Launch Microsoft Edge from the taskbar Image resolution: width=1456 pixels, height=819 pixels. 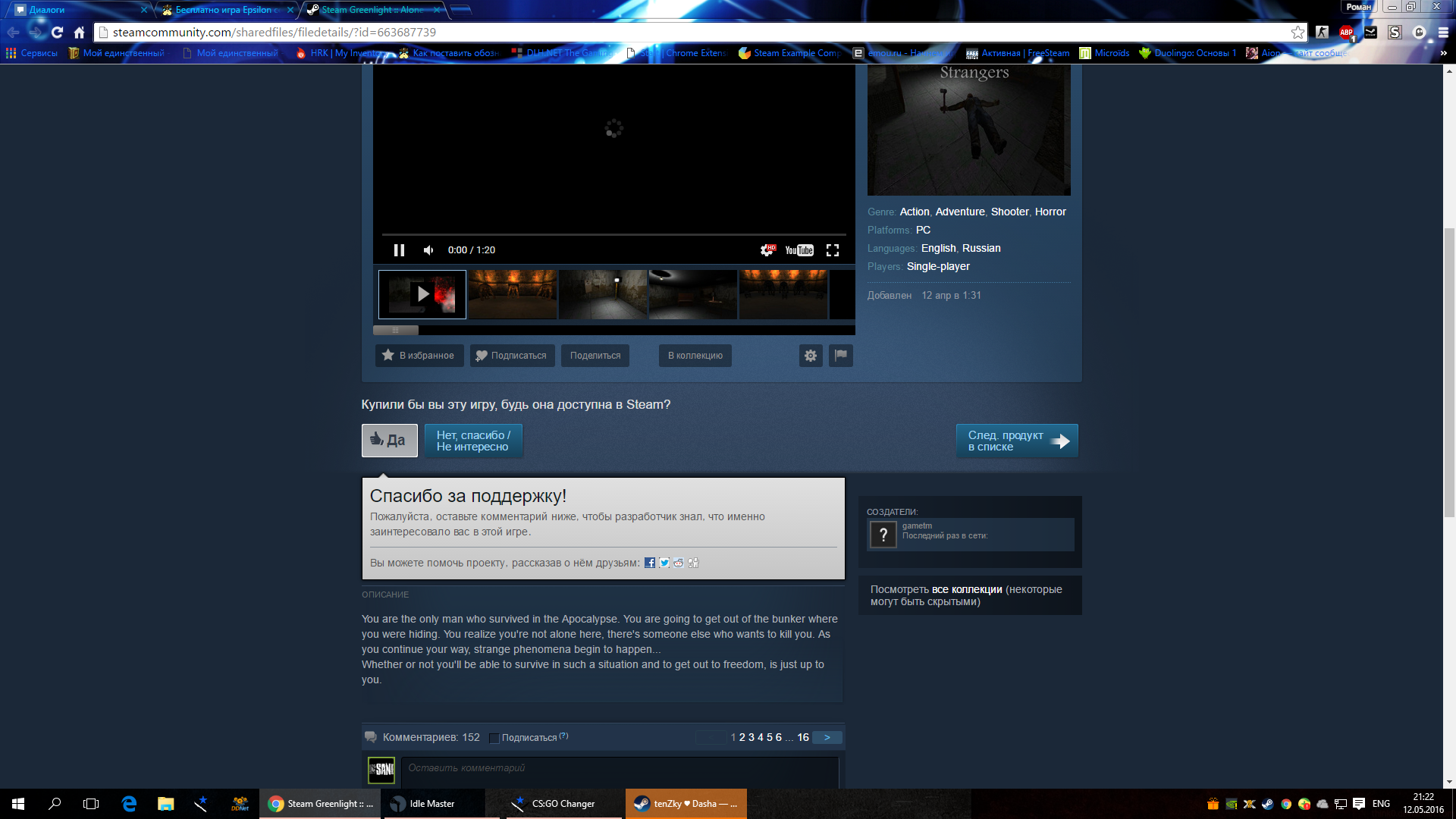point(129,804)
